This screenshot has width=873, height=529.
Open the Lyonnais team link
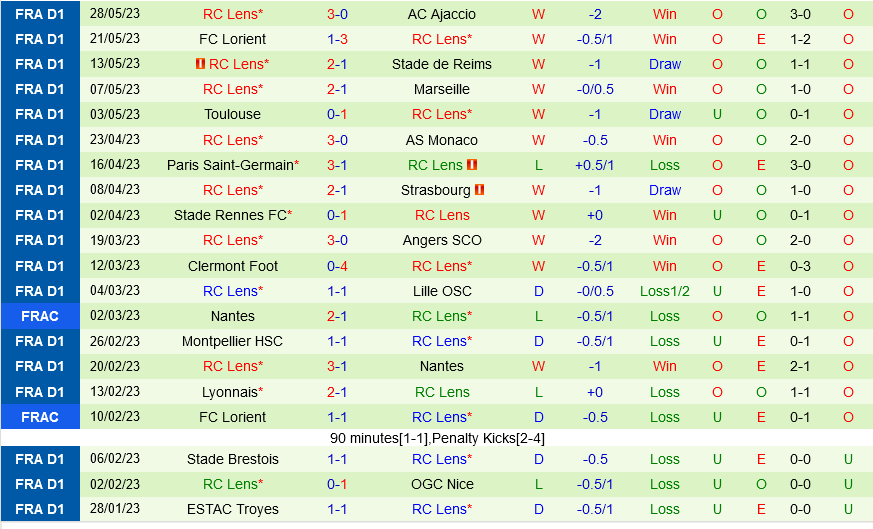coord(230,392)
